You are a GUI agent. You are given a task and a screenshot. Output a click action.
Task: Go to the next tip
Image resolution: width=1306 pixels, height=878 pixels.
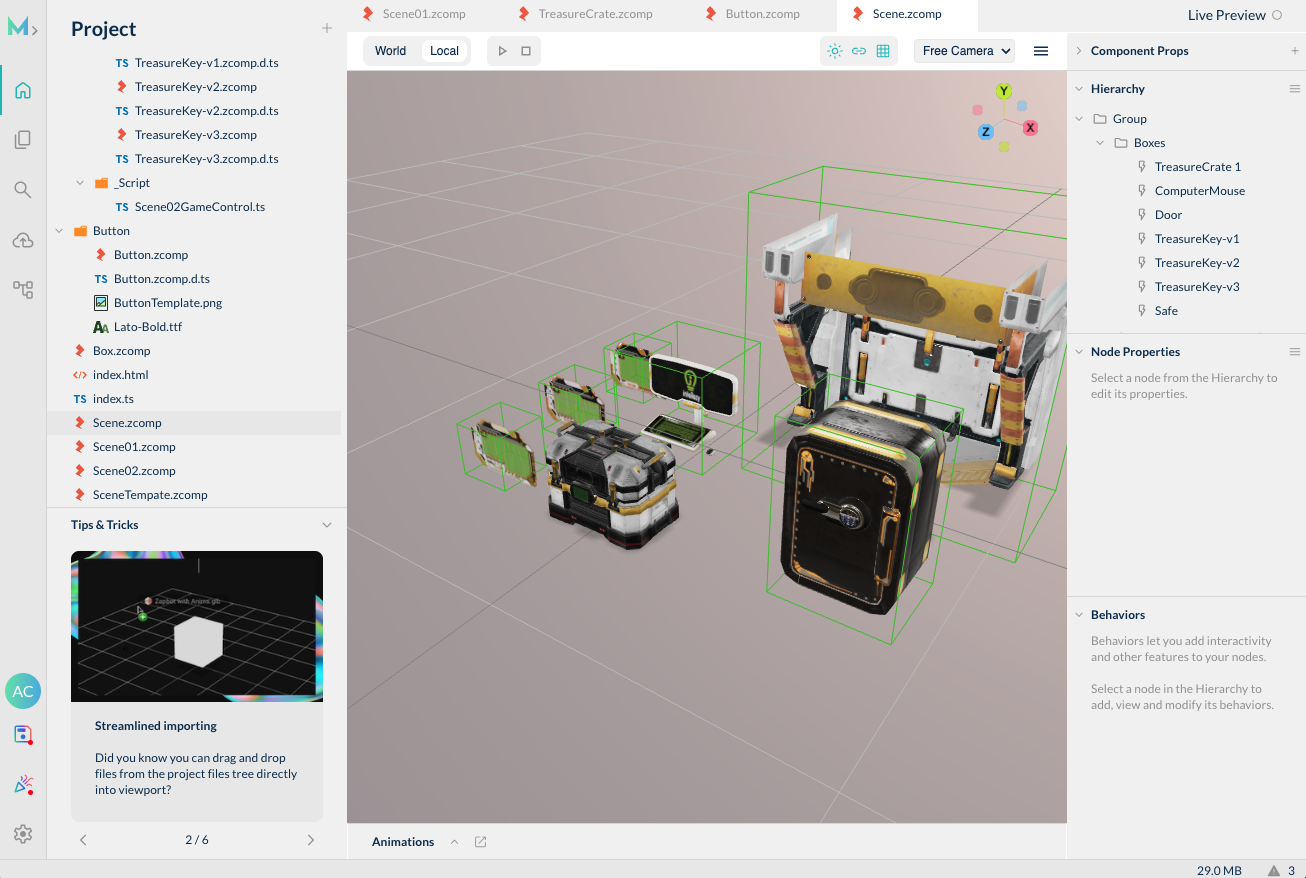click(x=311, y=840)
